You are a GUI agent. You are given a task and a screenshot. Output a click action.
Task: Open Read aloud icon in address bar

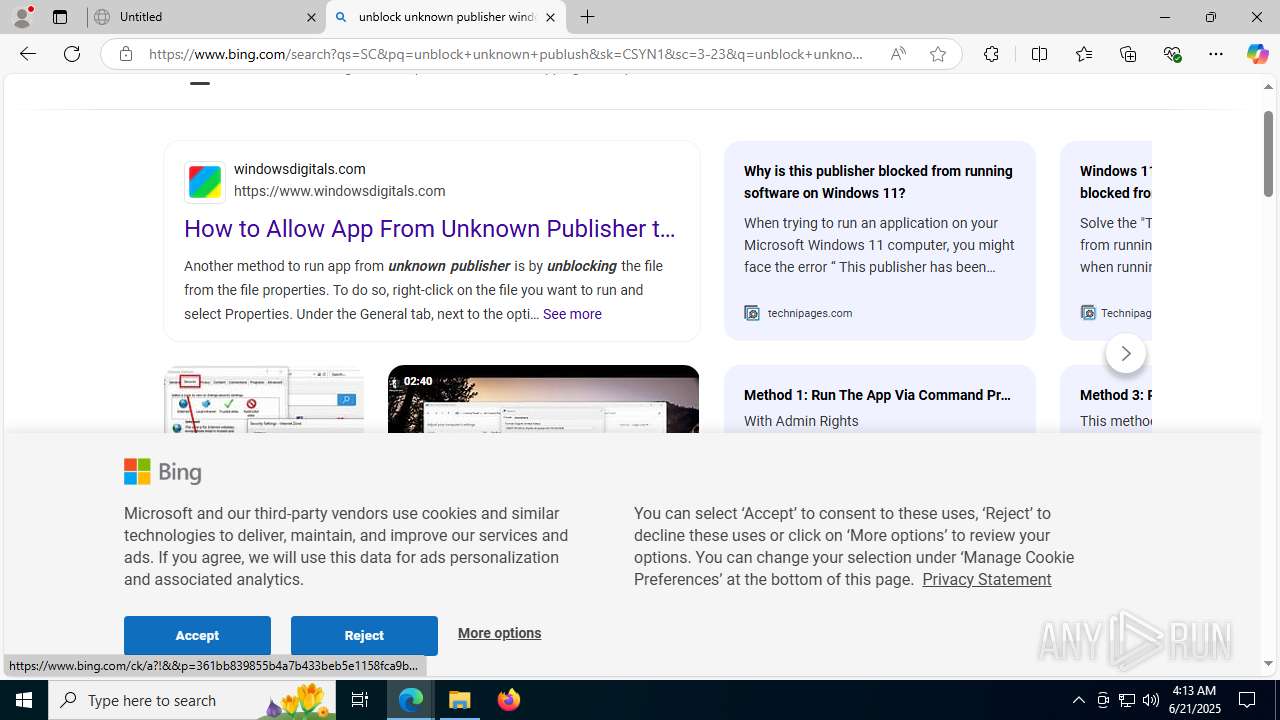tap(898, 54)
